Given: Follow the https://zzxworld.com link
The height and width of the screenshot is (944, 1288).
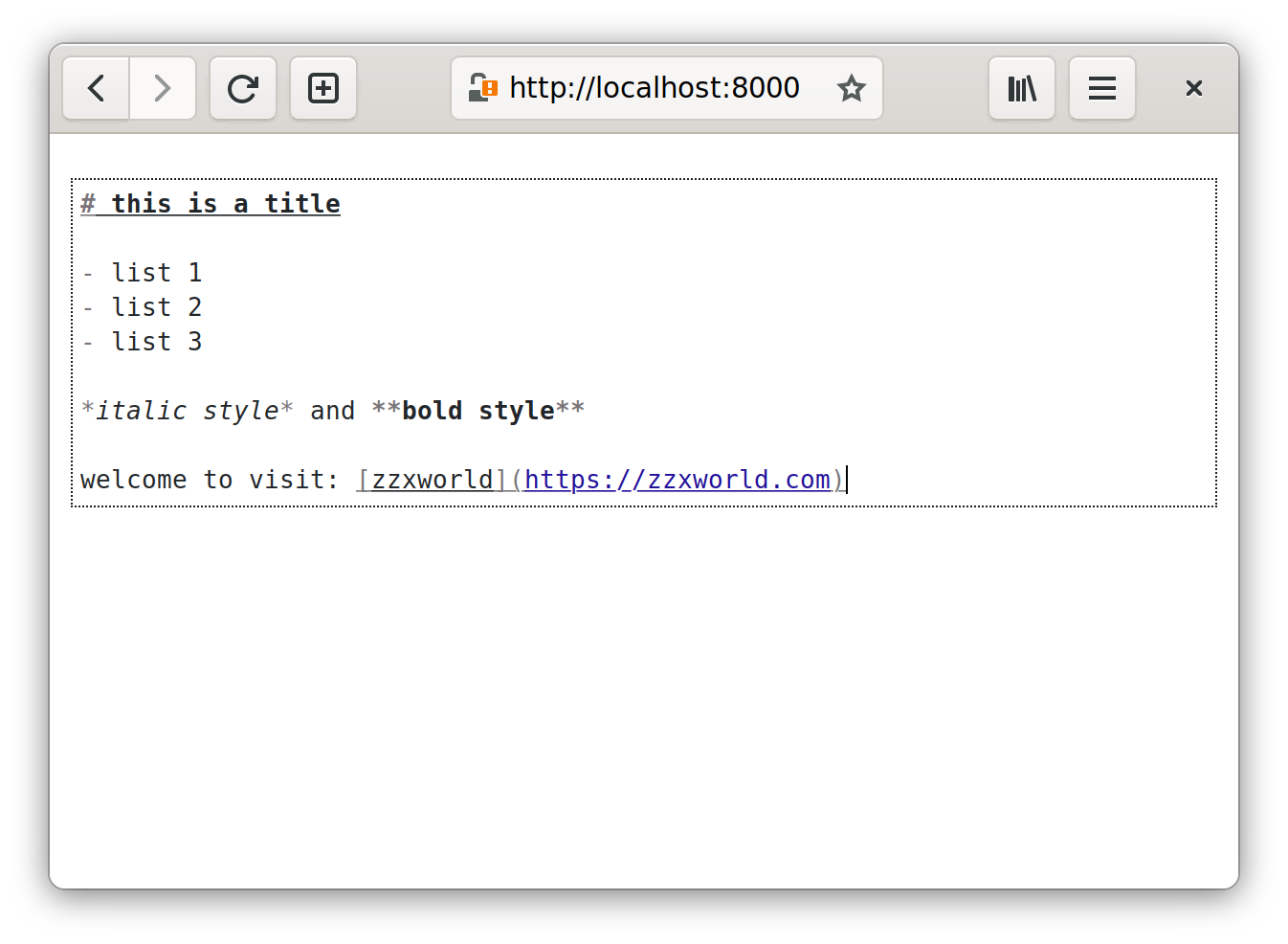Looking at the screenshot, I should pyautogui.click(x=677, y=480).
